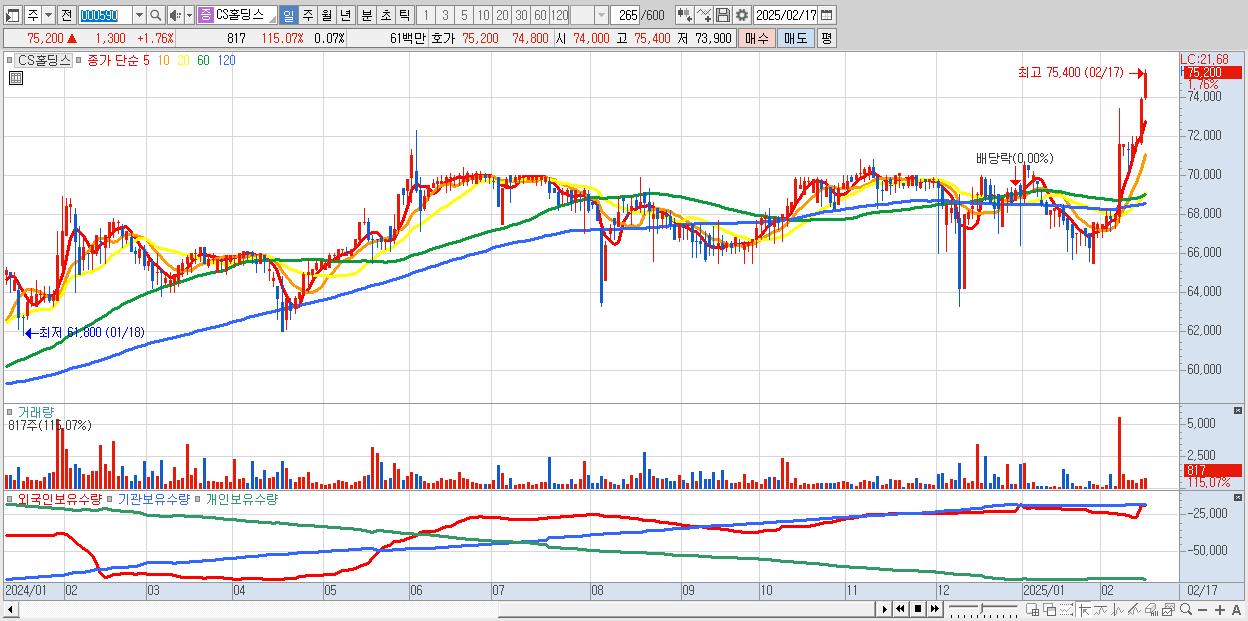
Task: Click the 종가 단순 moving average legend
Action: [x=112, y=60]
